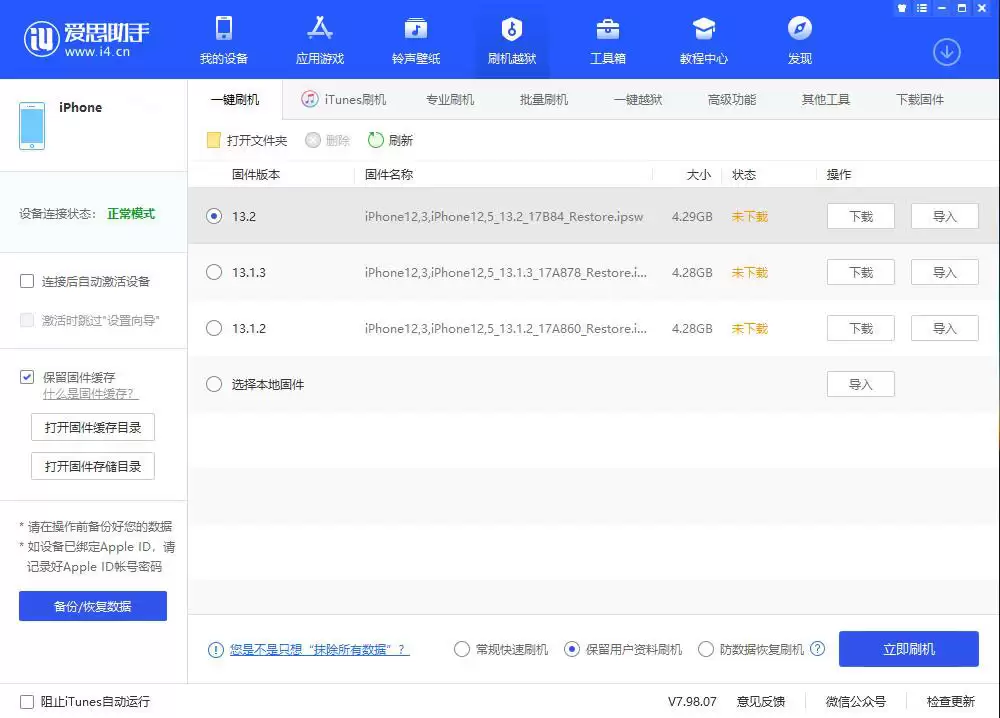
Task: Open the 高级功能 tab
Action: click(x=732, y=99)
